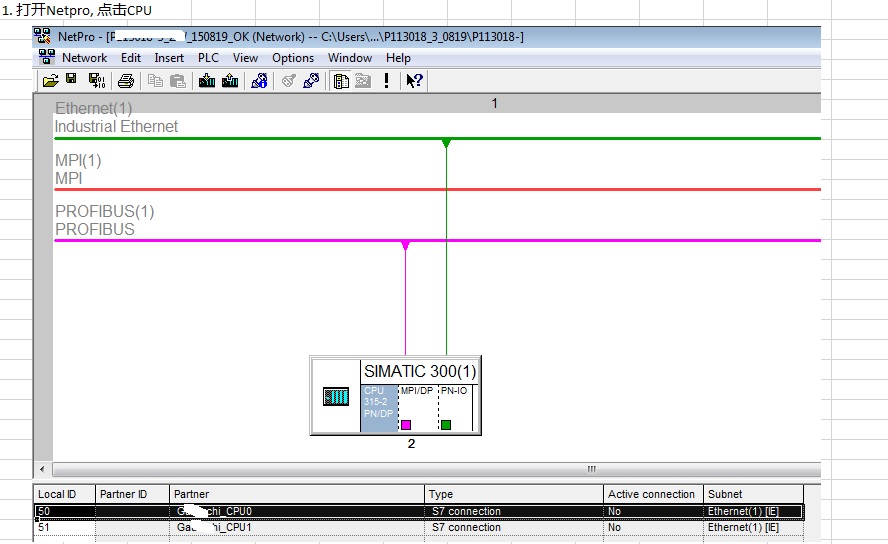Click the partner cell ending in CPU1
Screen dimensions: 888x544
tap(297, 527)
